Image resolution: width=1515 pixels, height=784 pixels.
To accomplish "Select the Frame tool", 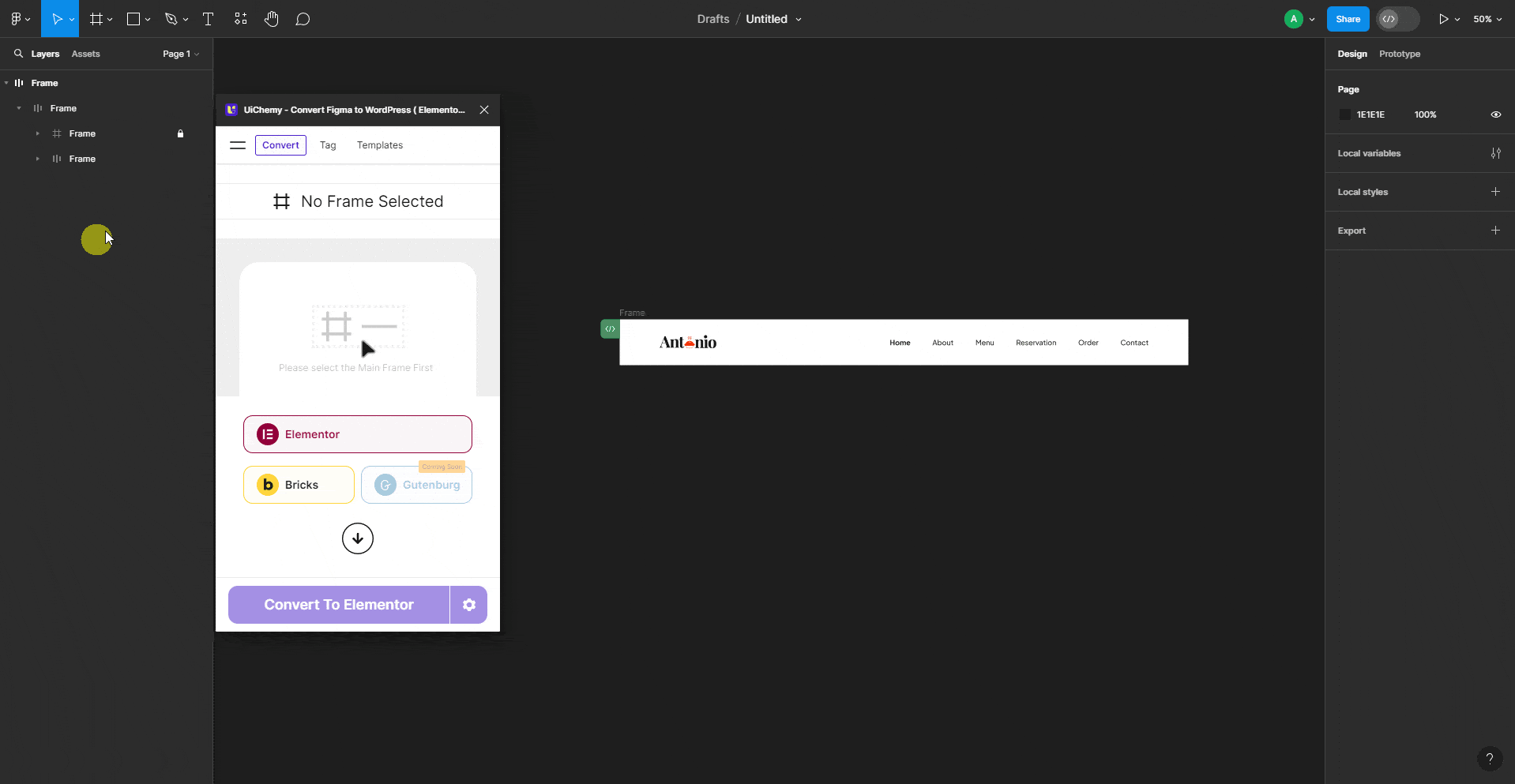I will [x=96, y=19].
